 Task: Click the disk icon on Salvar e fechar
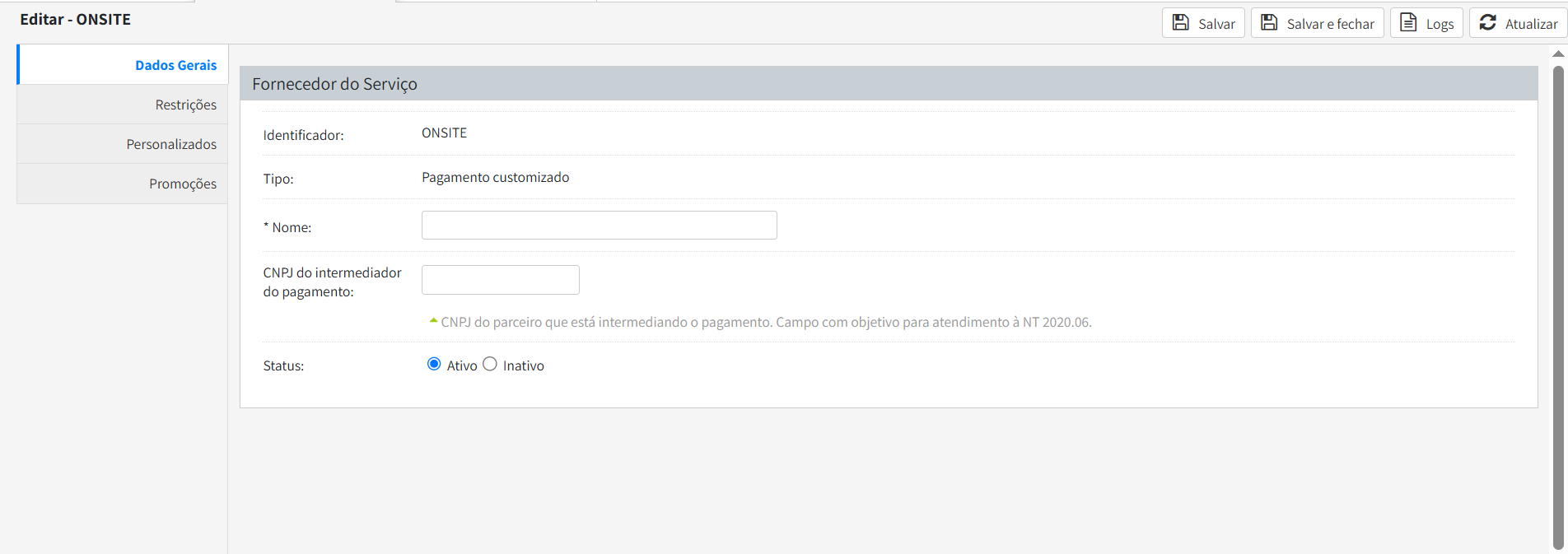point(1269,22)
